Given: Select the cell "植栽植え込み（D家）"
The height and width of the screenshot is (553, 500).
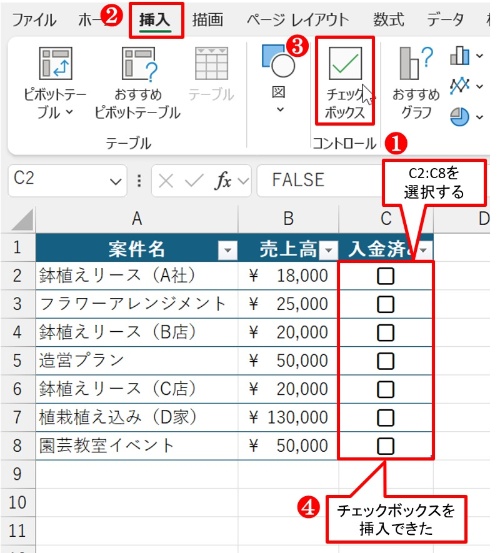Looking at the screenshot, I should 137,418.
